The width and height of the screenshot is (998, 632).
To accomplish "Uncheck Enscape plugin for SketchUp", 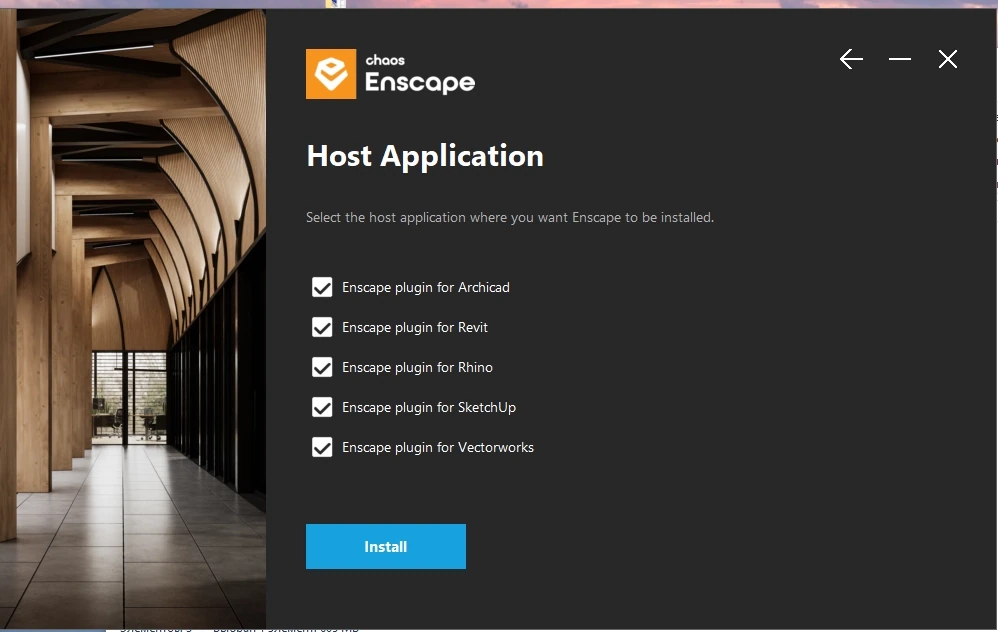I will [x=322, y=407].
